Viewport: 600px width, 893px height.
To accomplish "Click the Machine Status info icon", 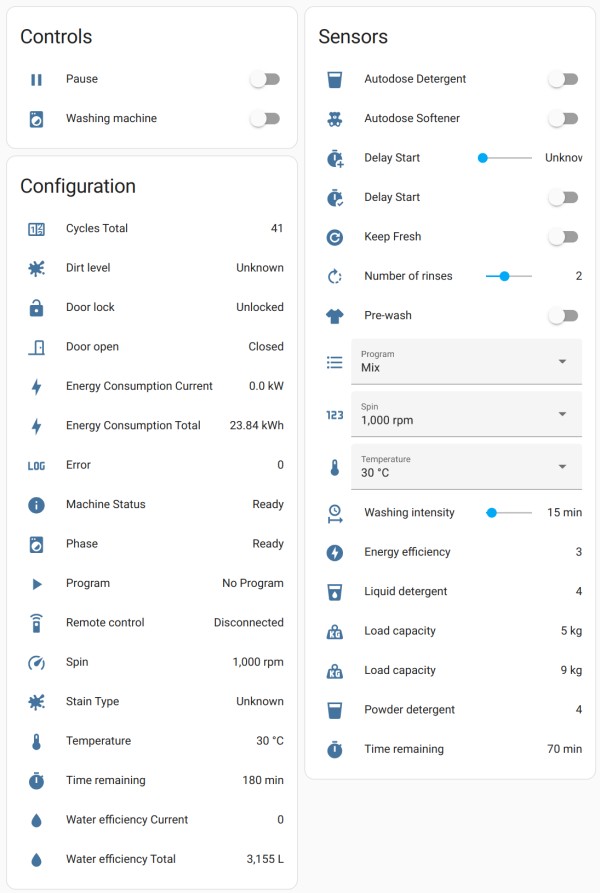I will pos(36,505).
